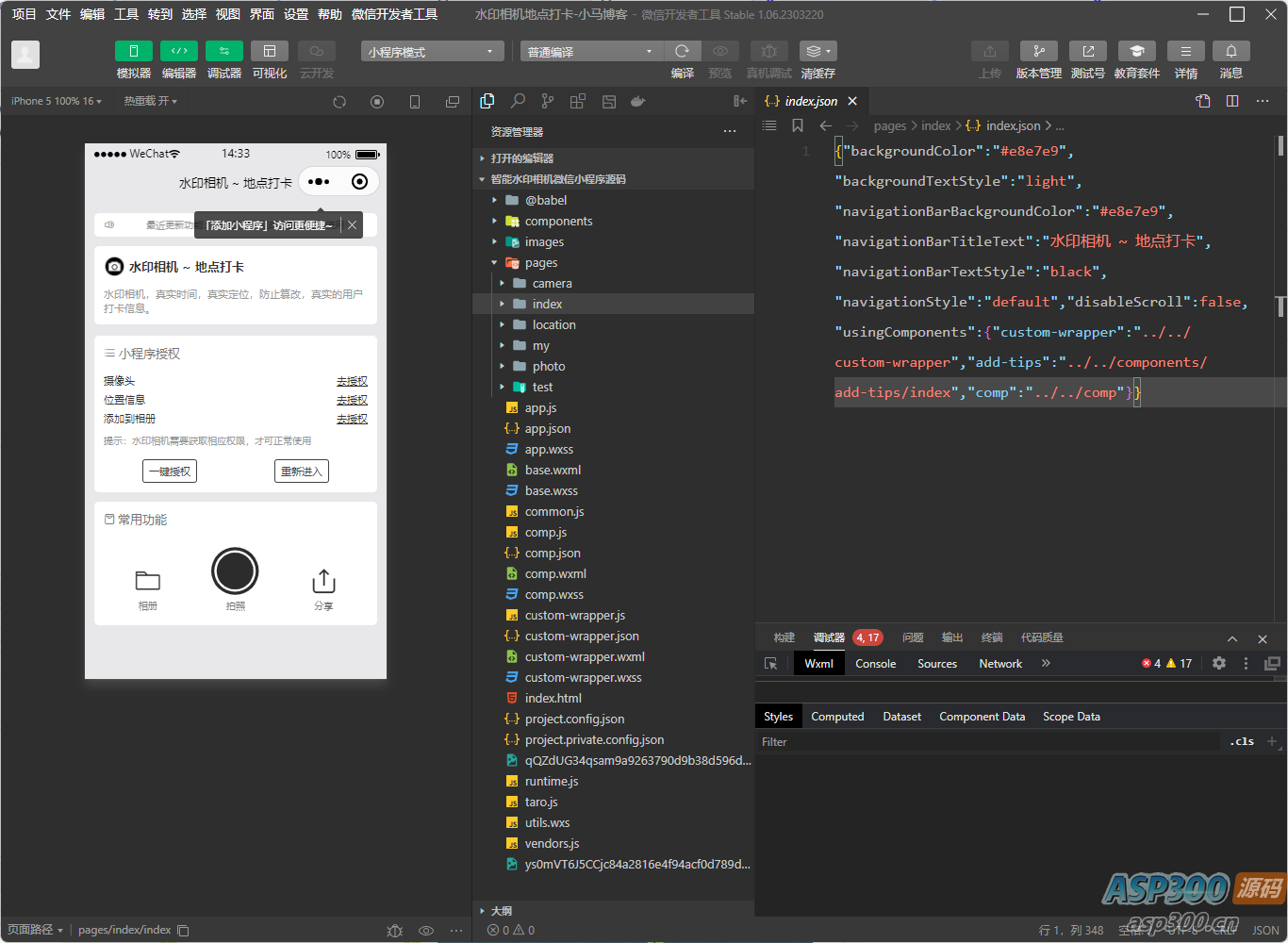Image resolution: width=1288 pixels, height=943 pixels.
Task: Open the 普通编译 compile mode dropdown
Action: click(590, 52)
